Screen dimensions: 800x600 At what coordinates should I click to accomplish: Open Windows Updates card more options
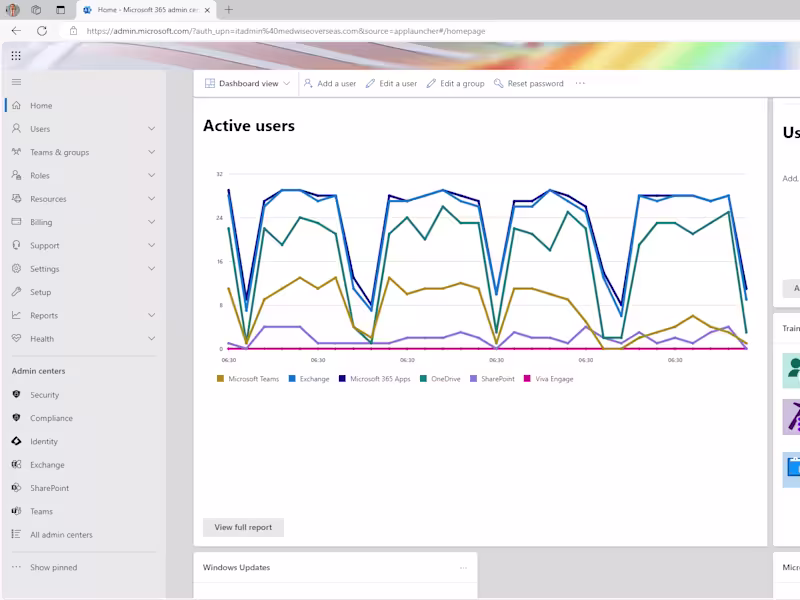point(463,567)
